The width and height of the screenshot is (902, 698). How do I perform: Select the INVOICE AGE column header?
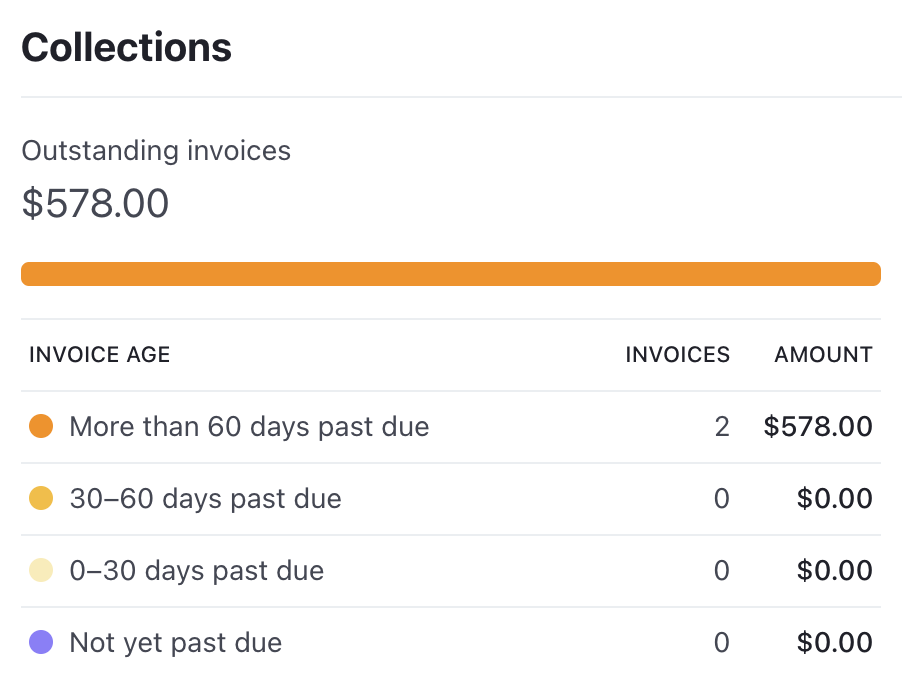[99, 355]
